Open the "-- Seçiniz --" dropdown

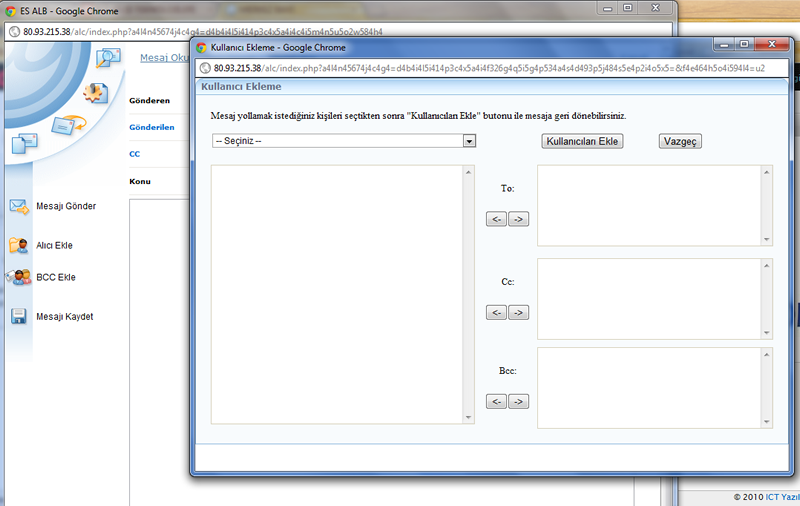[343, 141]
